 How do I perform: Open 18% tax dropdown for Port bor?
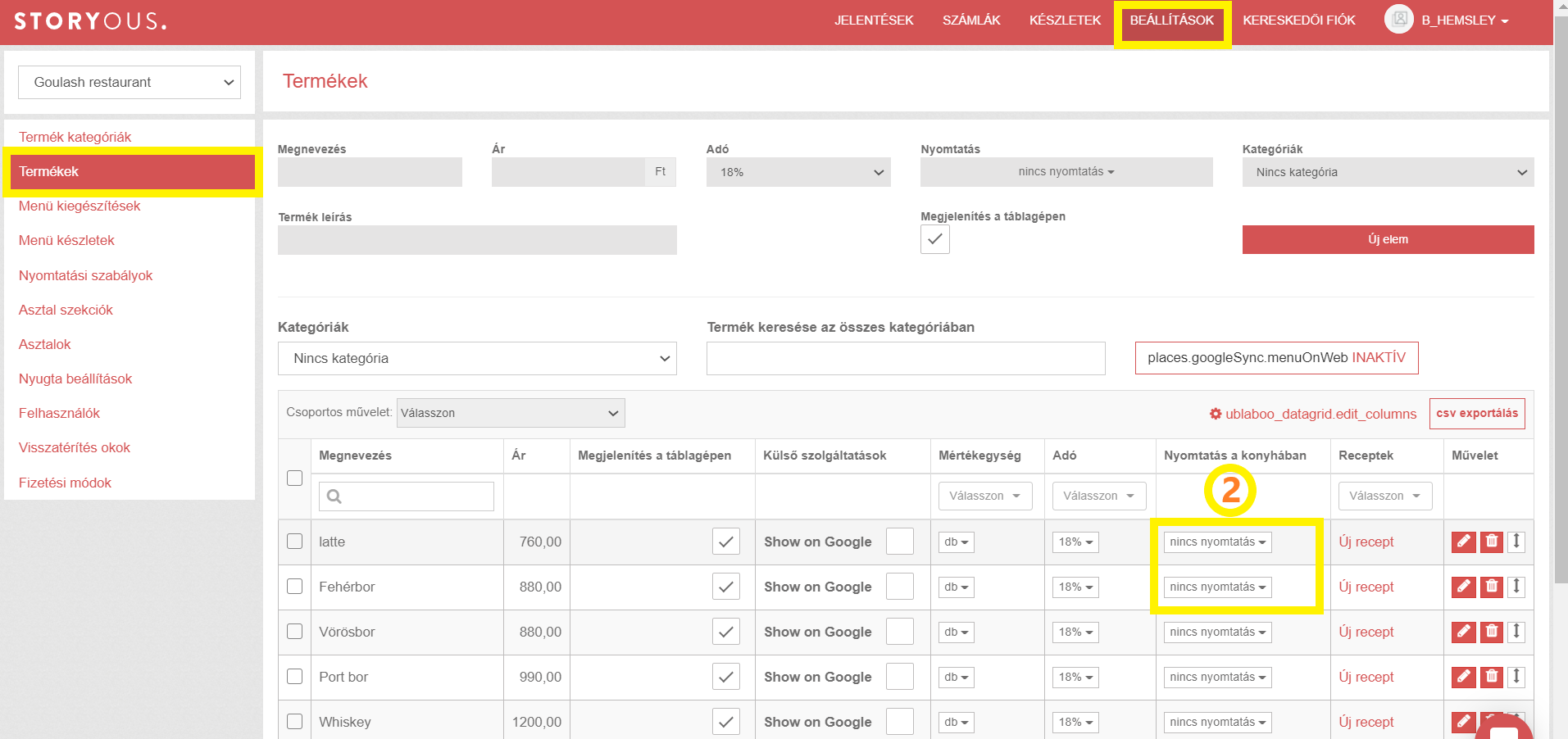[1075, 677]
